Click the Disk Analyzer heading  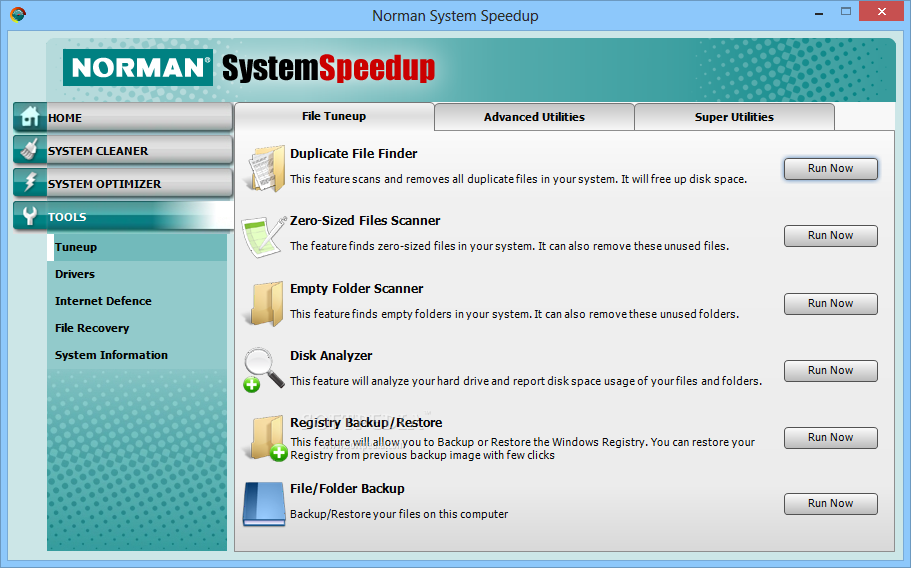pyautogui.click(x=331, y=355)
